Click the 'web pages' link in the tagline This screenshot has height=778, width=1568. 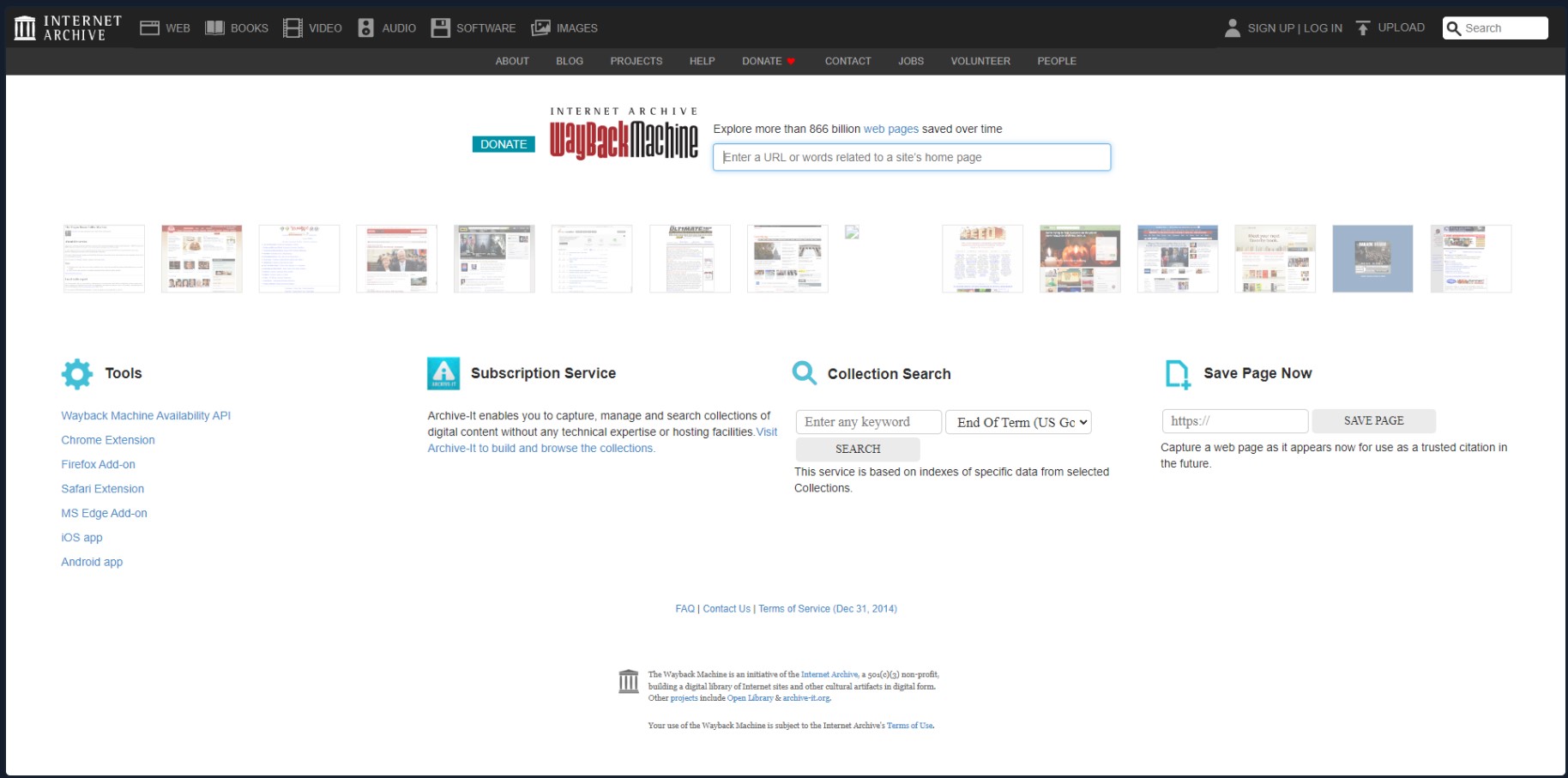890,130
